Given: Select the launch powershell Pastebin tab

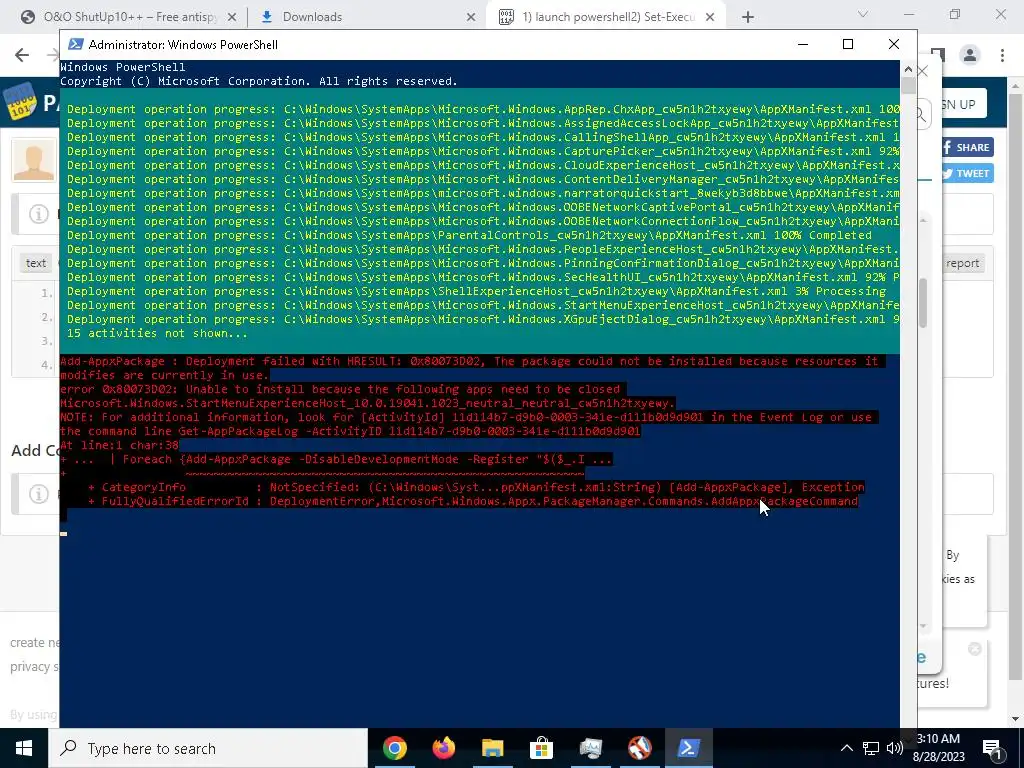Looking at the screenshot, I should pyautogui.click(x=607, y=17).
